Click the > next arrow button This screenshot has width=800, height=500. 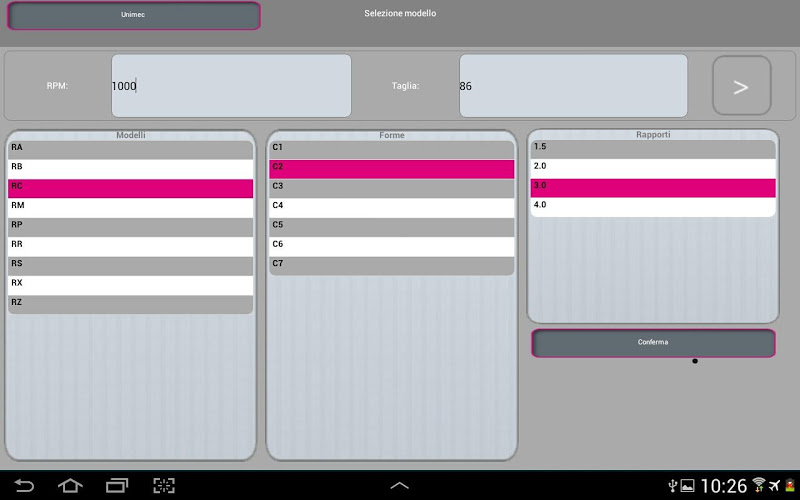741,86
